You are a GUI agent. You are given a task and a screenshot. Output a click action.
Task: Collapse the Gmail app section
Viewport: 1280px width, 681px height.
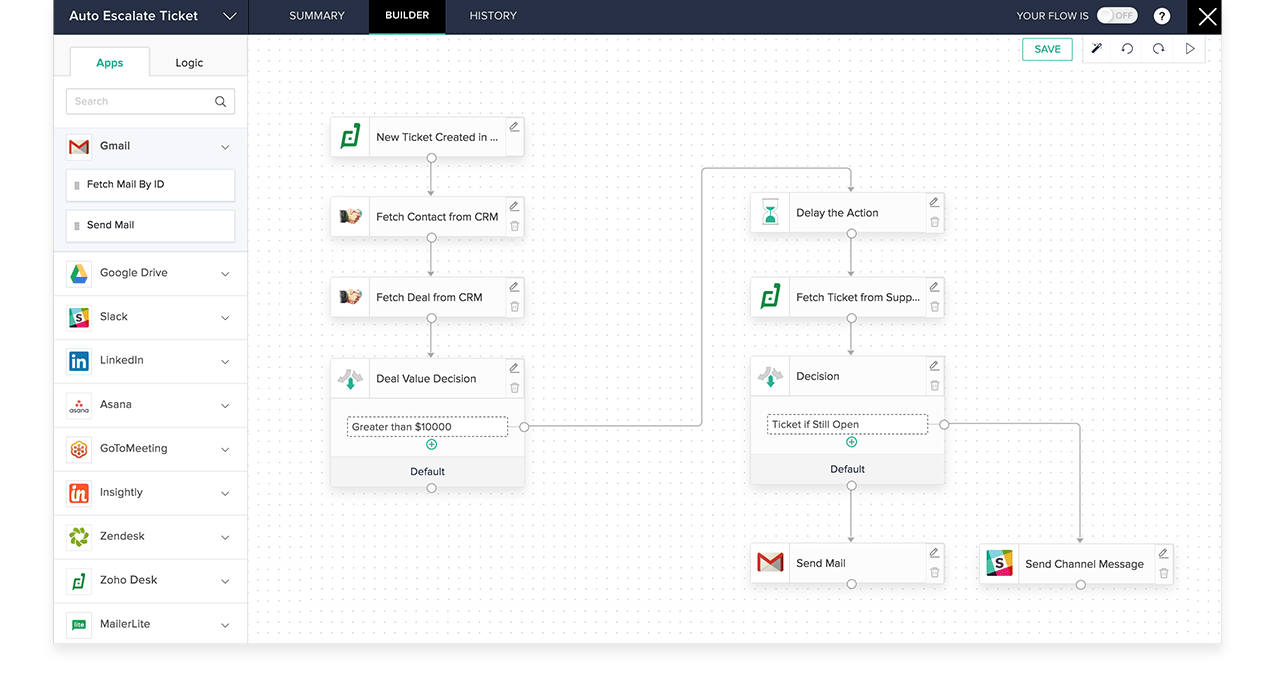click(225, 147)
